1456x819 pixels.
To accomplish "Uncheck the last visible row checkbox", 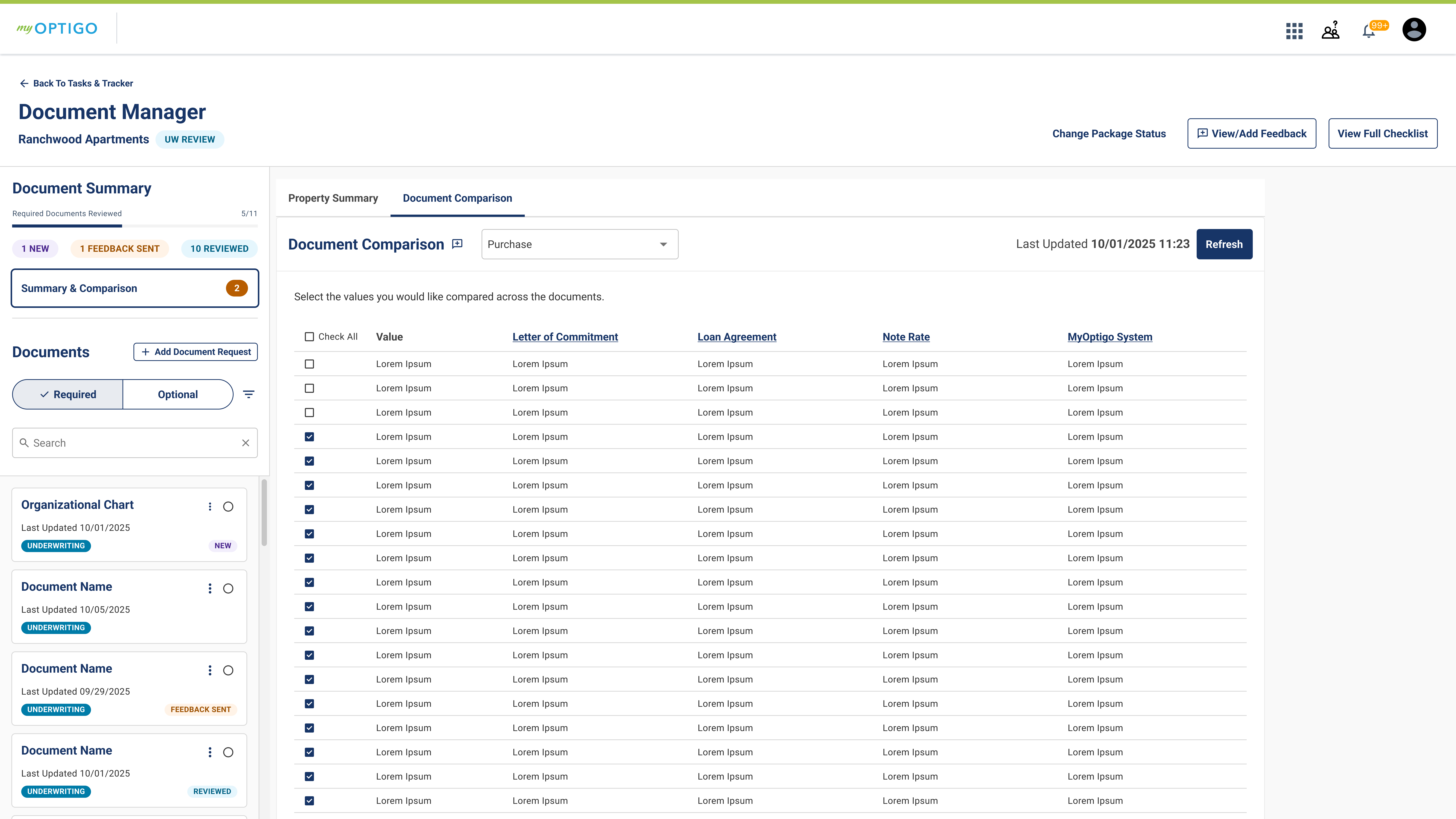I will 309,801.
